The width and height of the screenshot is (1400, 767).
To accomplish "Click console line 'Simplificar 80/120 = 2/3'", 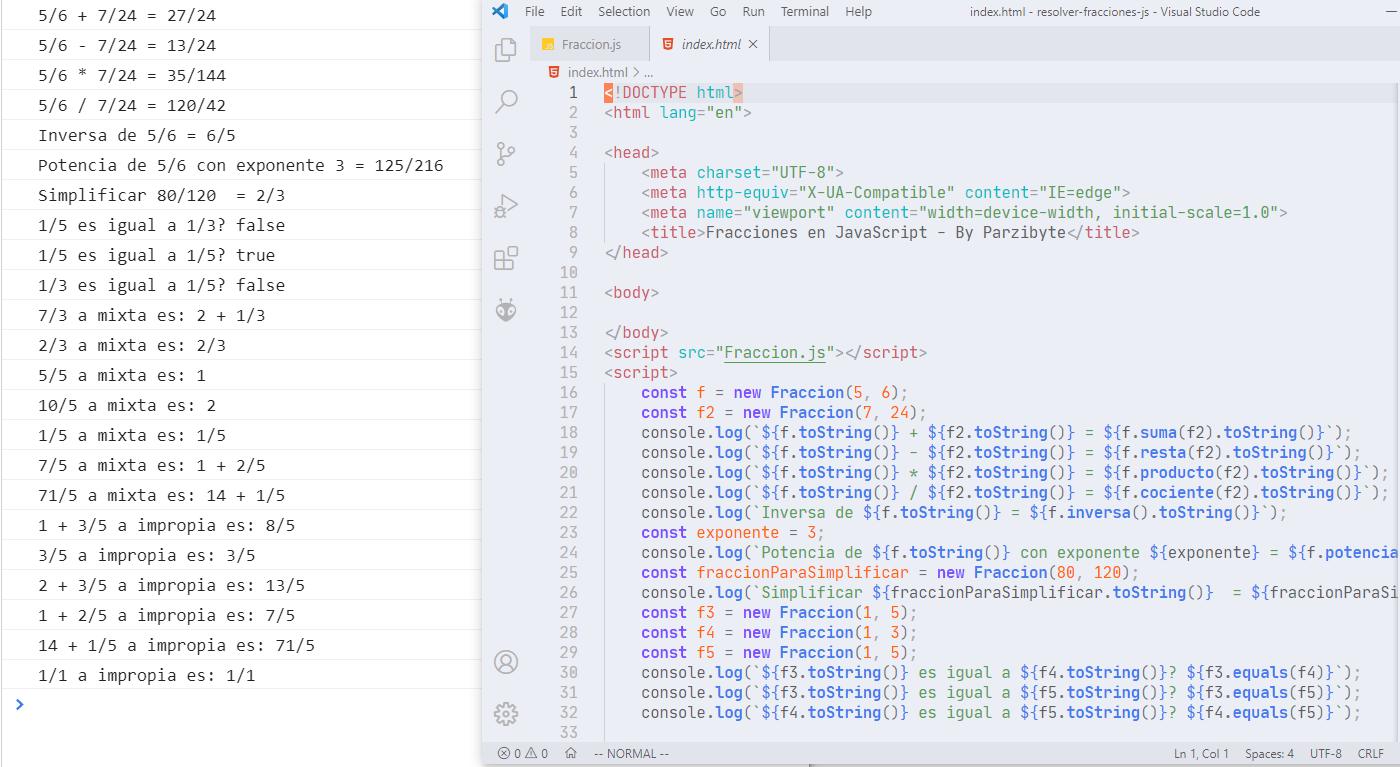I will (x=161, y=195).
